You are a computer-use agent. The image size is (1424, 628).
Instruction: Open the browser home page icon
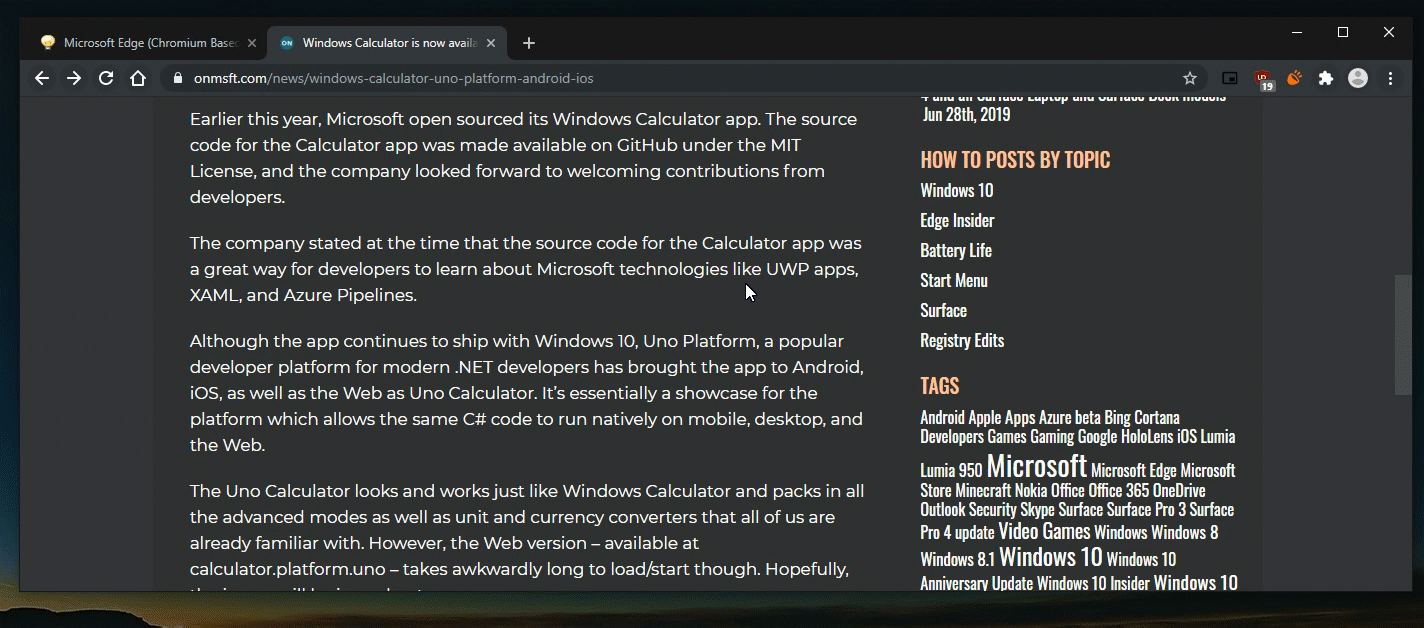pyautogui.click(x=138, y=78)
